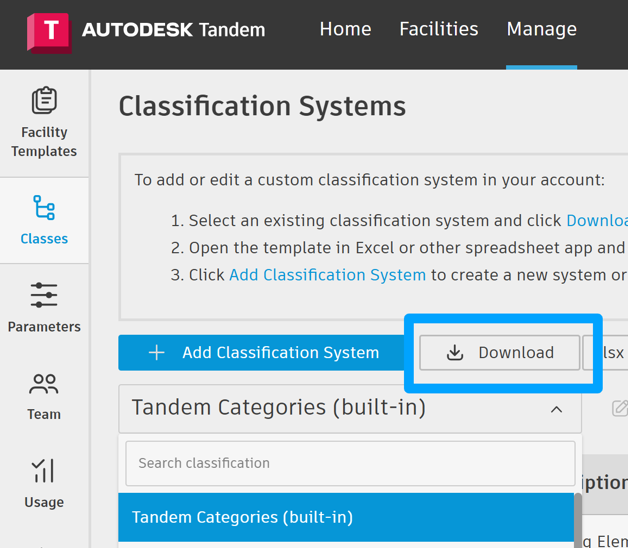
Task: Click the plus icon on Add Classification System
Action: point(156,352)
